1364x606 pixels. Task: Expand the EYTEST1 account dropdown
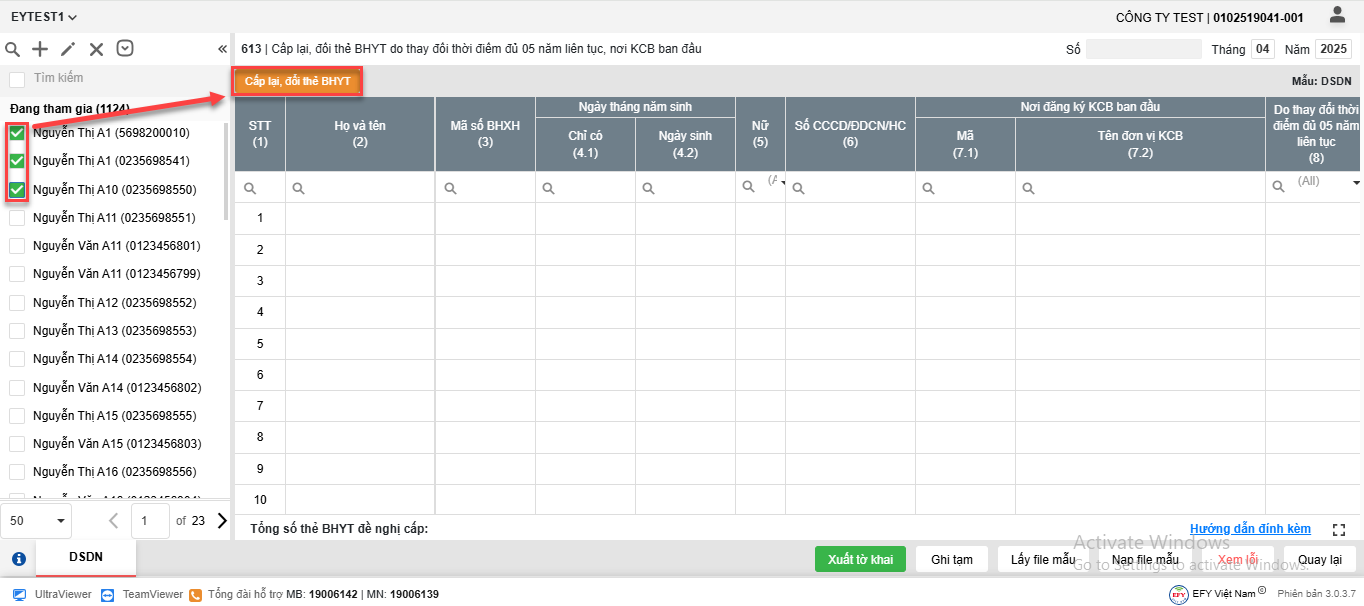(x=44, y=17)
